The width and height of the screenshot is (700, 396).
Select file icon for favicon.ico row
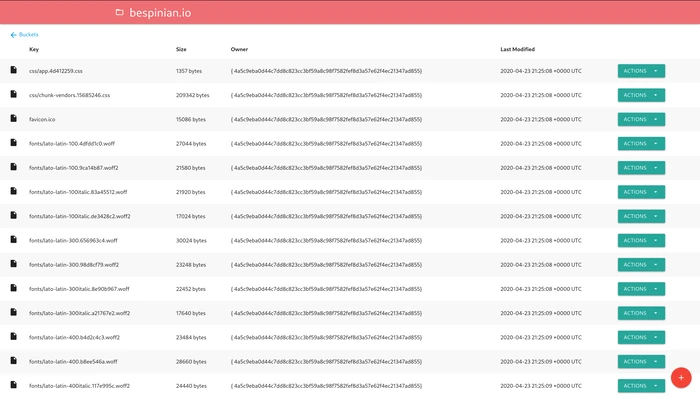click(x=13, y=118)
